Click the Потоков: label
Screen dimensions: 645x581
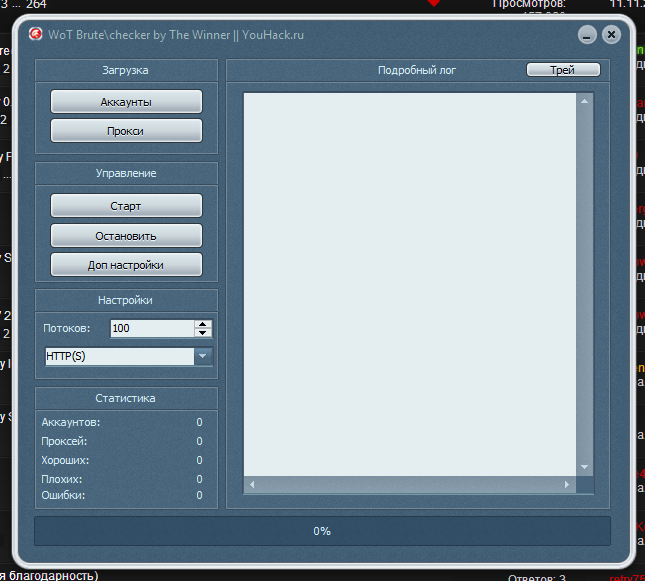[x=67, y=328]
